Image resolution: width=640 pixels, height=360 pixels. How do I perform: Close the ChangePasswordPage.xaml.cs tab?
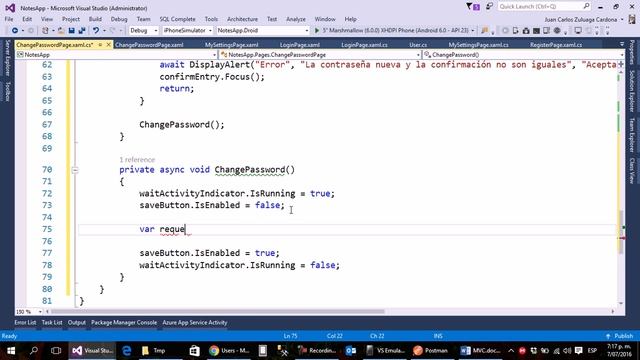[x=109, y=44]
